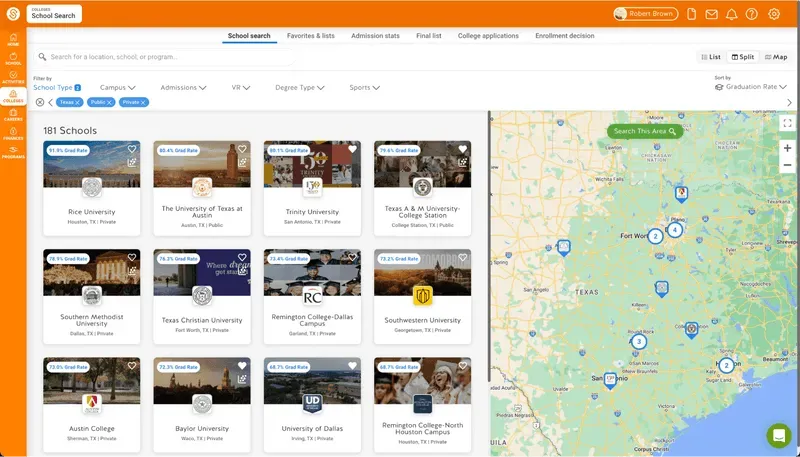Open School section in sidebar
Viewport: 800px width, 457px height.
pyautogui.click(x=13, y=59)
